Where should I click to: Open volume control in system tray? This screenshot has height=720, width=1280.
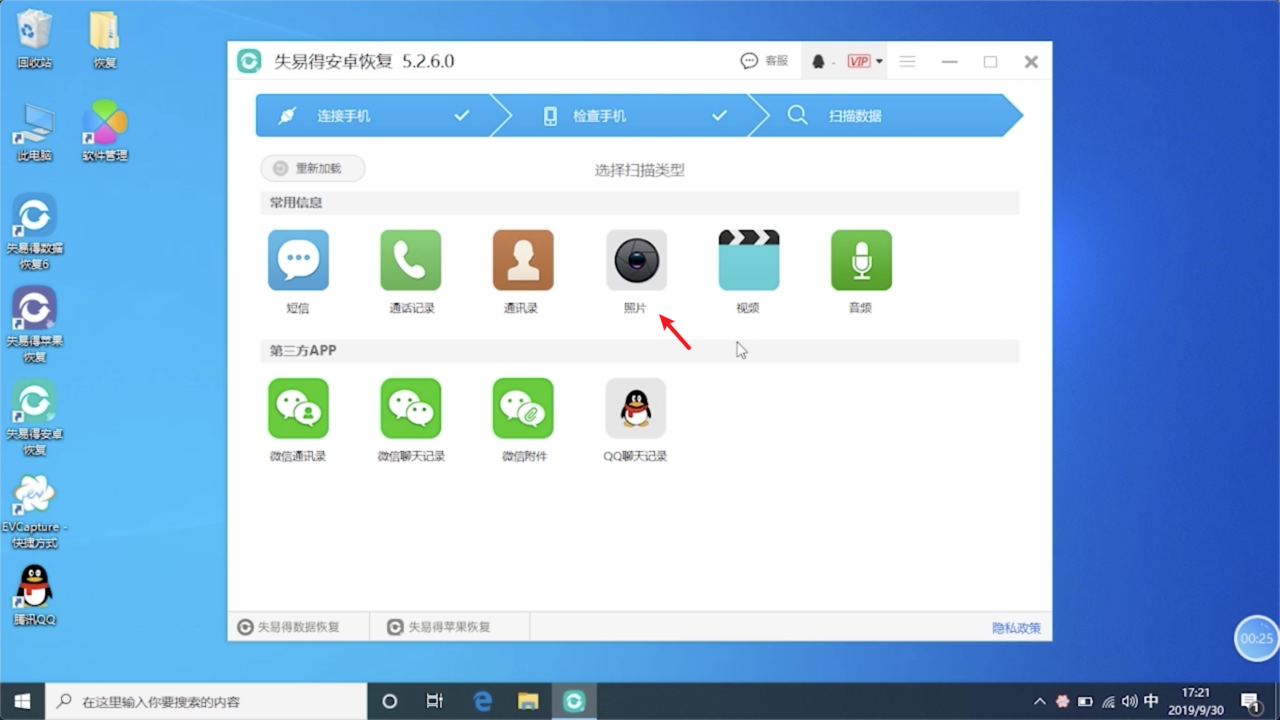pos(1129,701)
